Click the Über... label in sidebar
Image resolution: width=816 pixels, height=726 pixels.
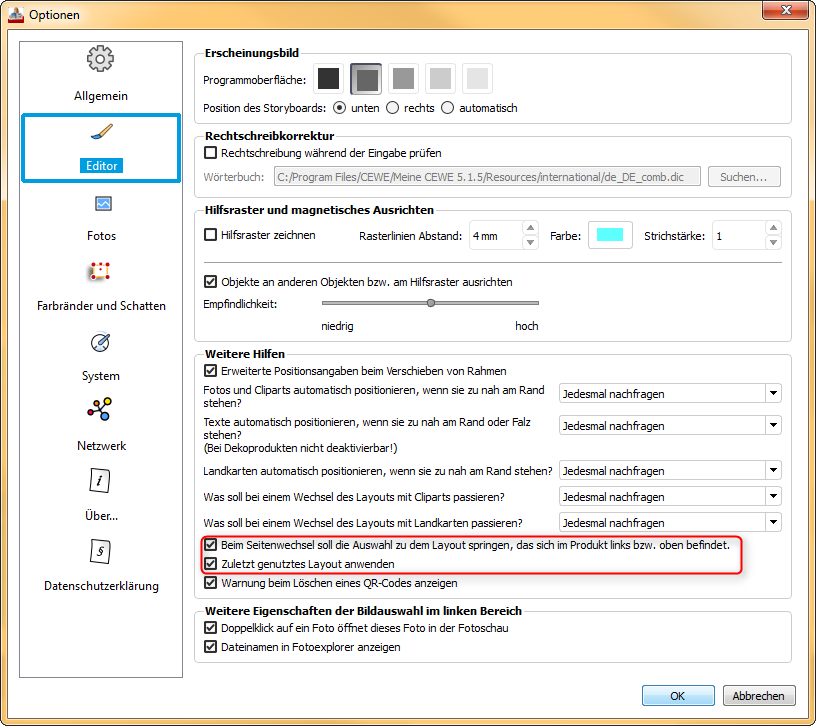point(101,516)
